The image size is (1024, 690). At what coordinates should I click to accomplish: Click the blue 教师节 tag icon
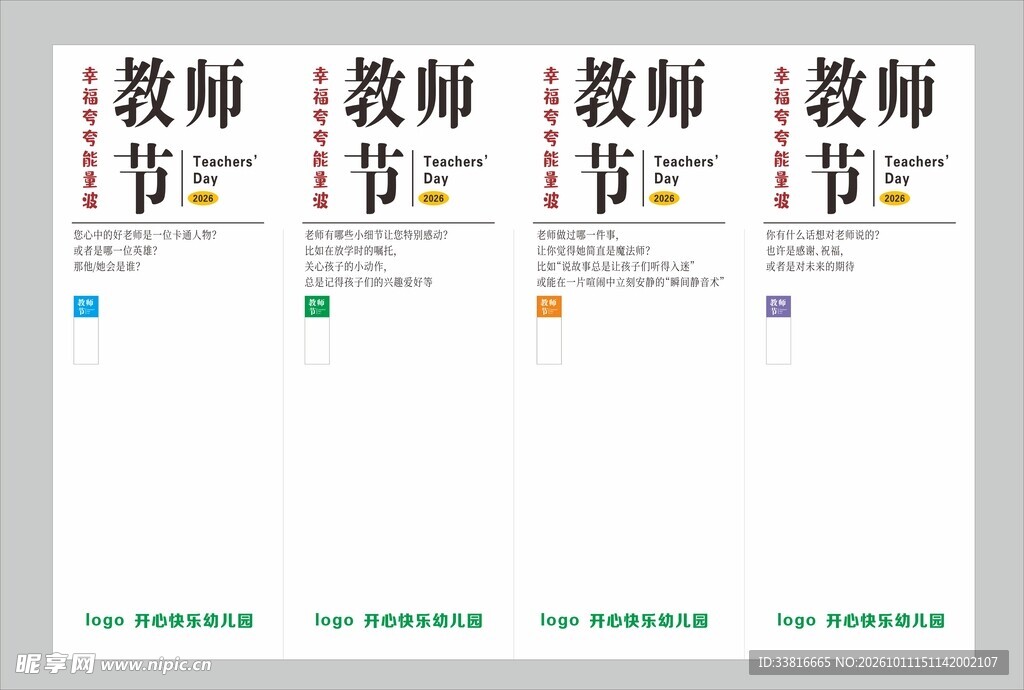point(86,306)
